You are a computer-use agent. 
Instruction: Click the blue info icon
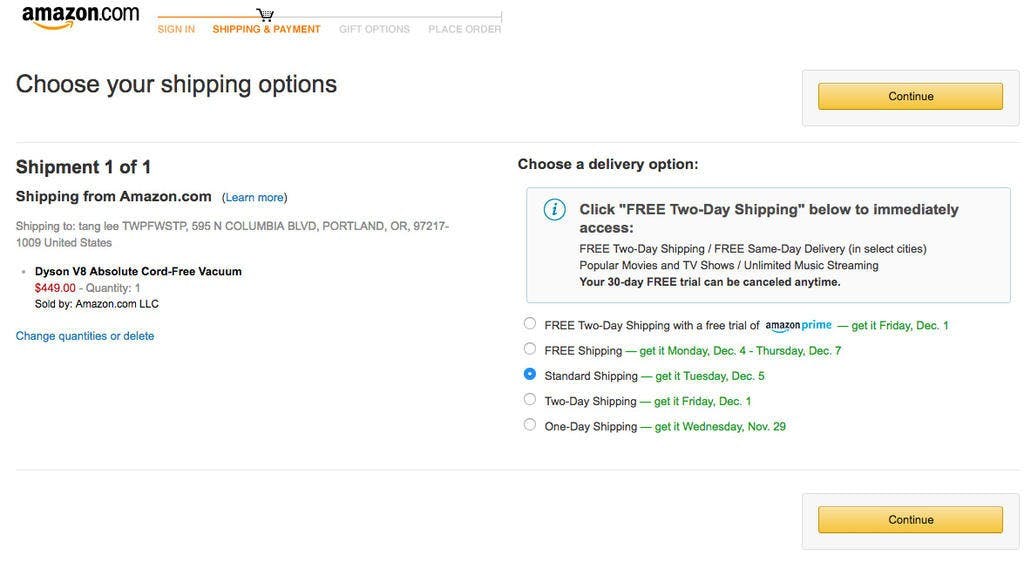click(554, 209)
